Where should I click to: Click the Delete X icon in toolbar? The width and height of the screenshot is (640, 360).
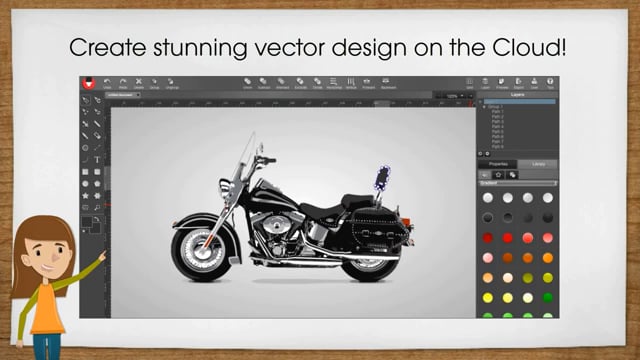click(139, 83)
